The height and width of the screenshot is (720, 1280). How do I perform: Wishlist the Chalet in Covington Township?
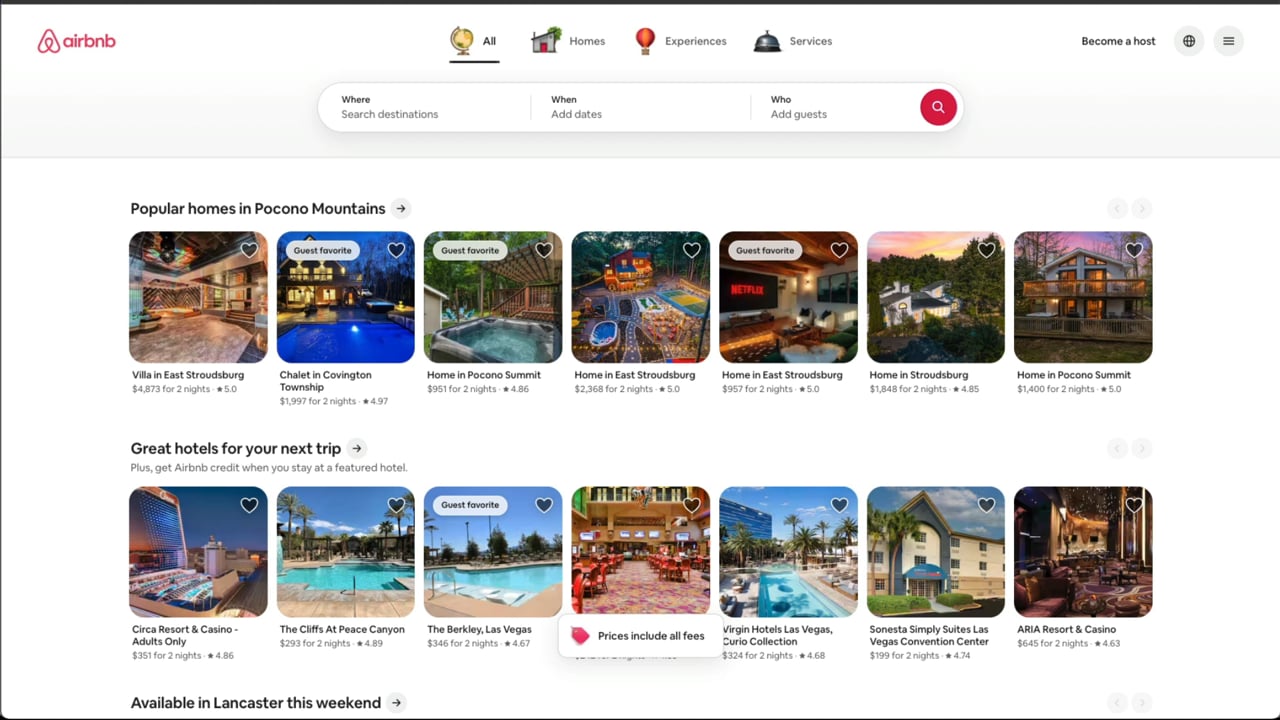tap(396, 250)
